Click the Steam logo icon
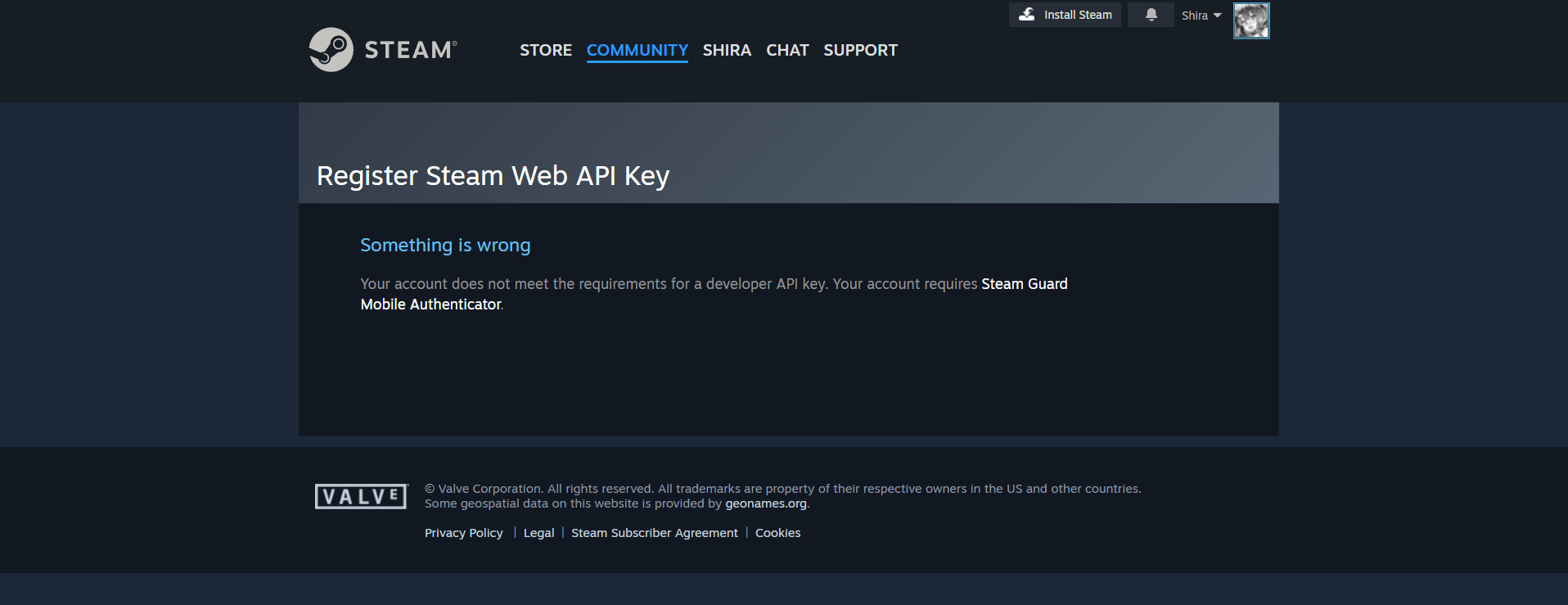Image resolution: width=1568 pixels, height=605 pixels. pos(331,50)
